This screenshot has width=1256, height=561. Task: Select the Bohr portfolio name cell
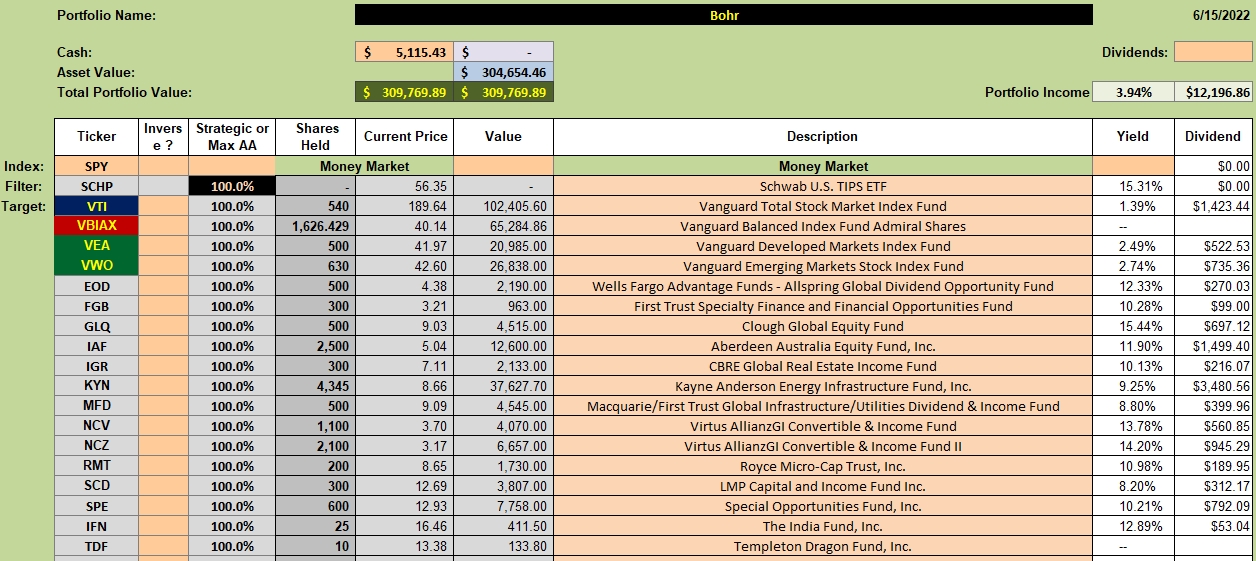point(723,15)
